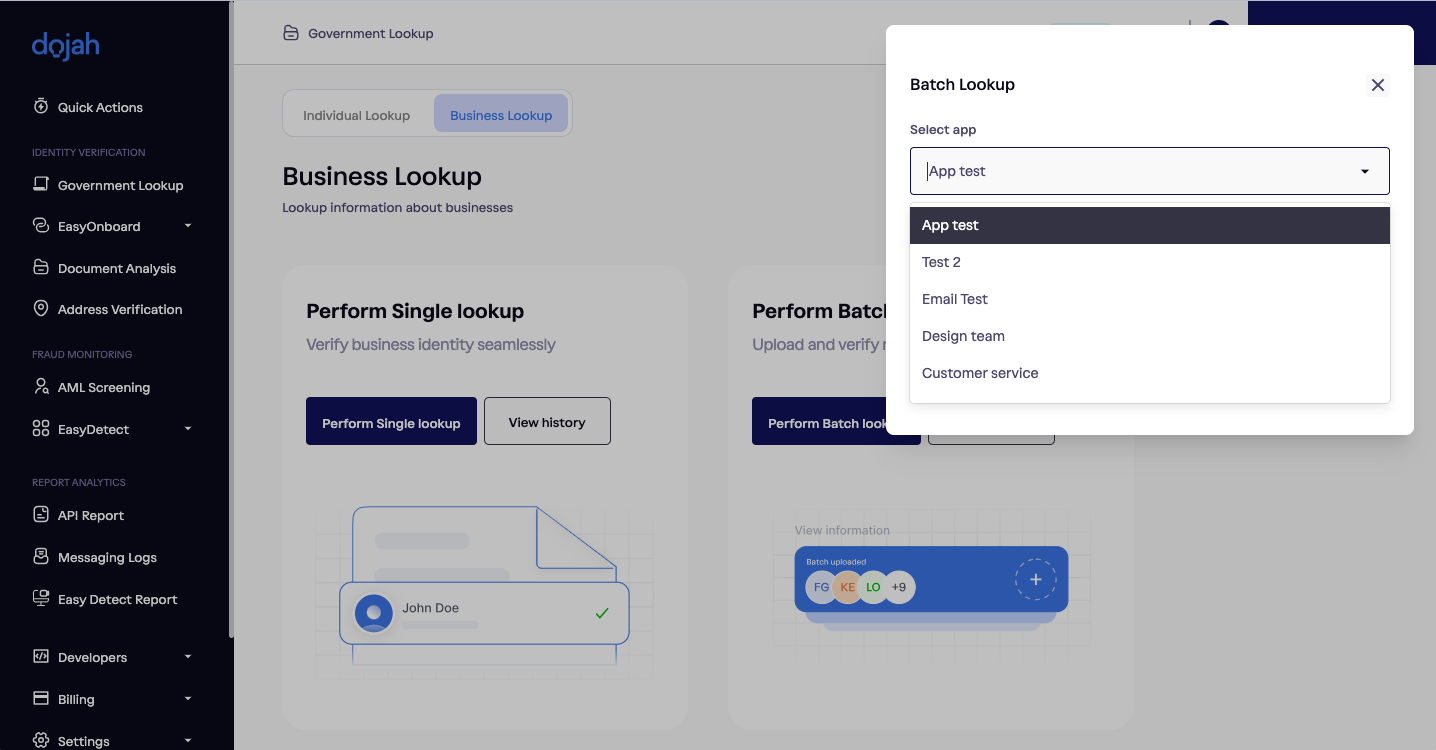Viewport: 1436px width, 750px height.
Task: Pick Design team from dropdown list
Action: click(x=963, y=336)
